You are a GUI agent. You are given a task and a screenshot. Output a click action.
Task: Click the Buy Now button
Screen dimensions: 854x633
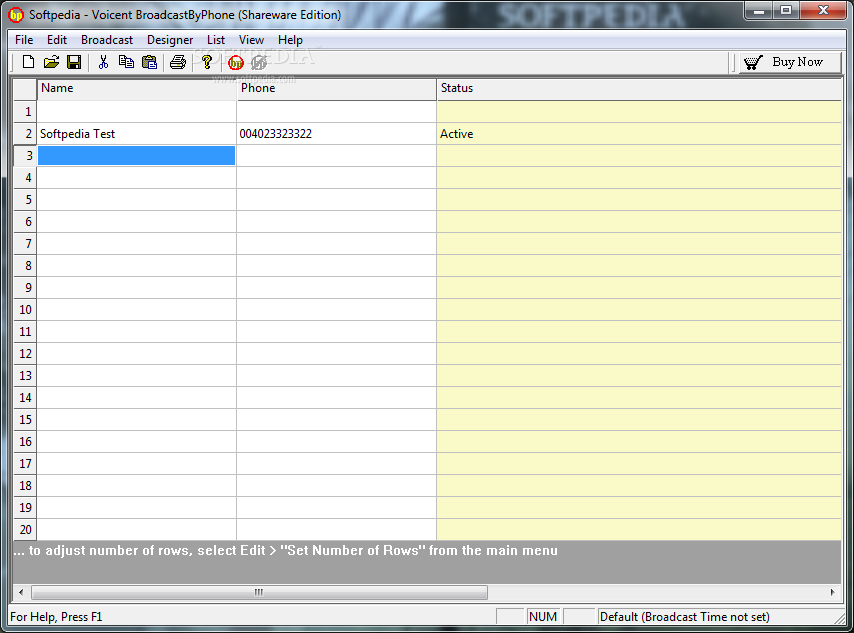790,62
